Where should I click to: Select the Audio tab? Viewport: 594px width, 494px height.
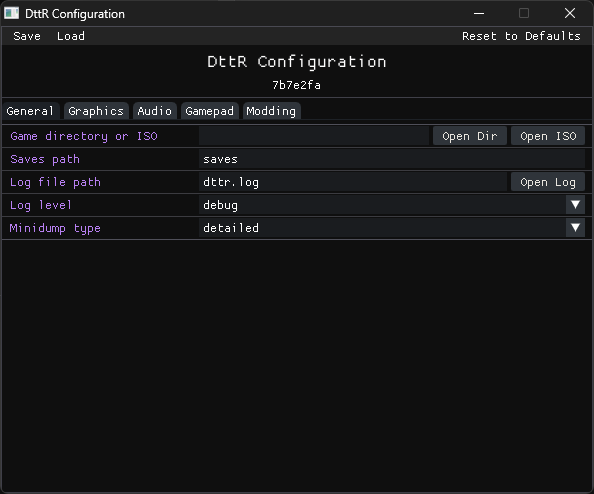(x=155, y=111)
